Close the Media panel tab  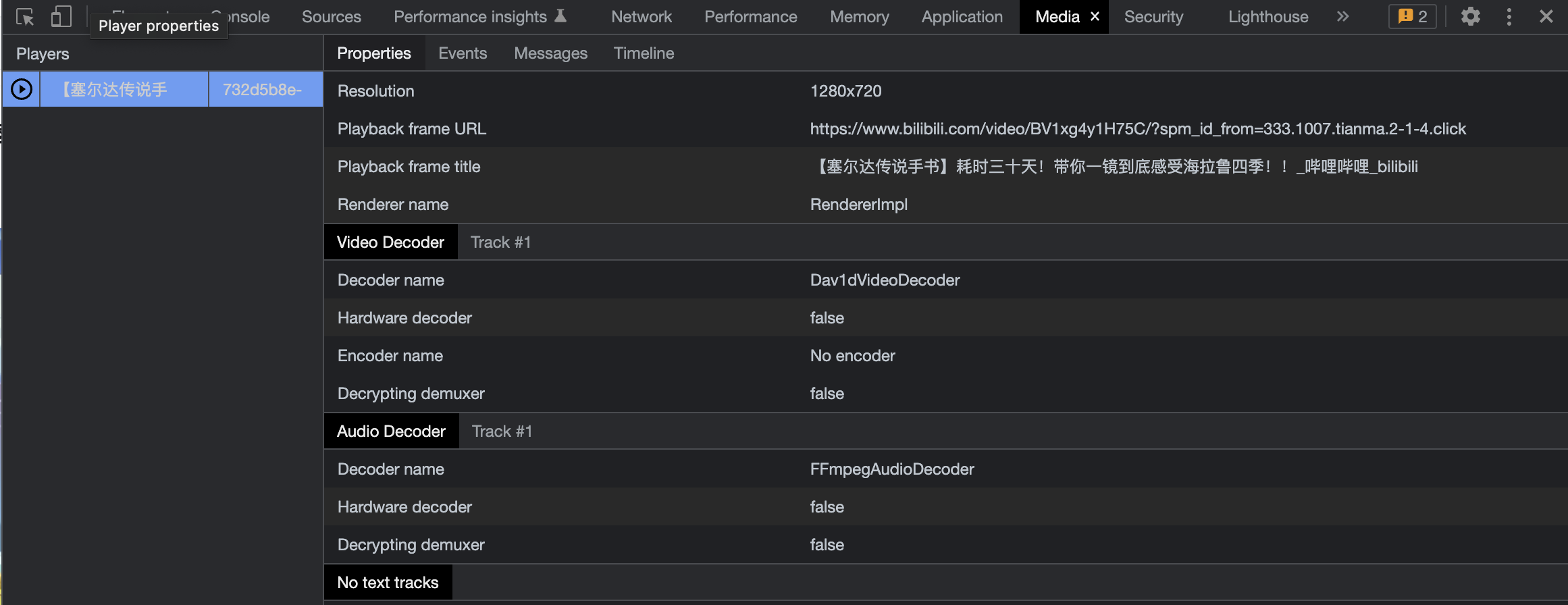coord(1095,17)
